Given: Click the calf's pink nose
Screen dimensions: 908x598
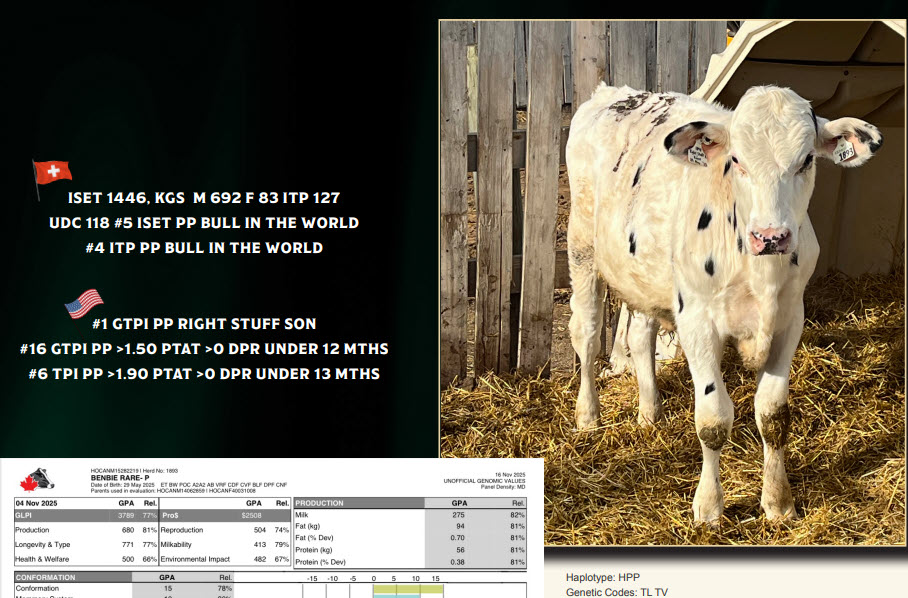Looking at the screenshot, I should point(770,239).
